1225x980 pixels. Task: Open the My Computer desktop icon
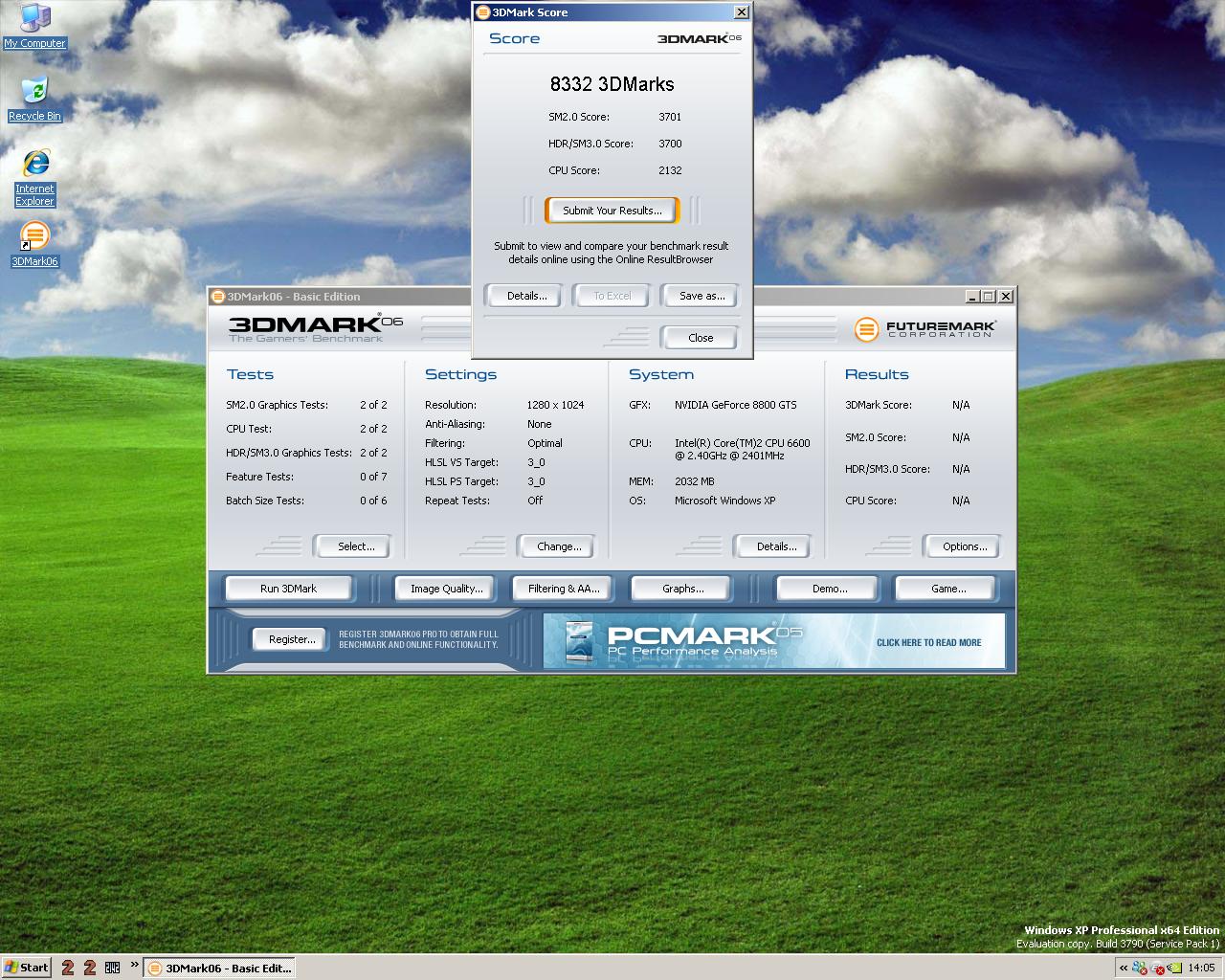tap(34, 26)
